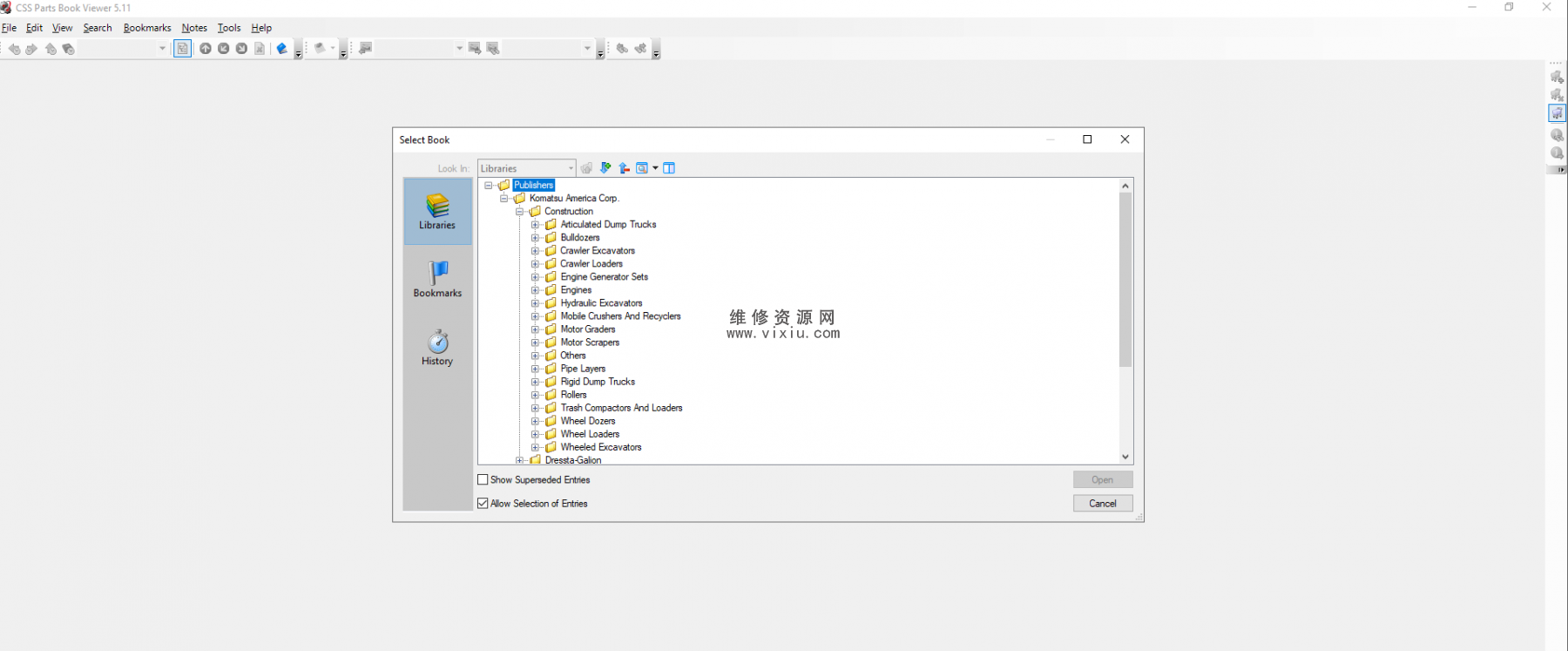Screen dimensions: 1568x651
Task: Click the Cancel button
Action: coord(1103,504)
